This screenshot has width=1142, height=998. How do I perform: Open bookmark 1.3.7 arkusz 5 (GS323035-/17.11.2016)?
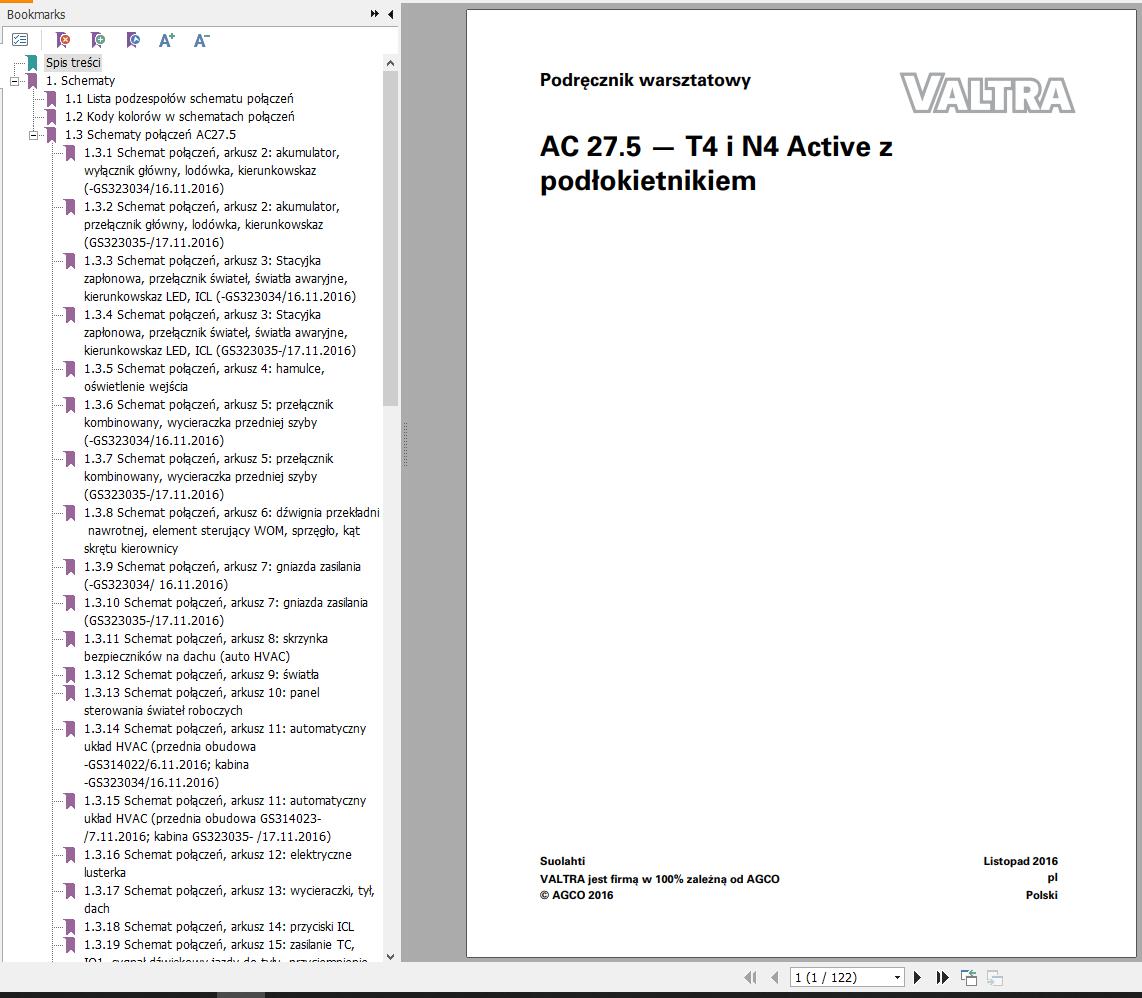[209, 476]
